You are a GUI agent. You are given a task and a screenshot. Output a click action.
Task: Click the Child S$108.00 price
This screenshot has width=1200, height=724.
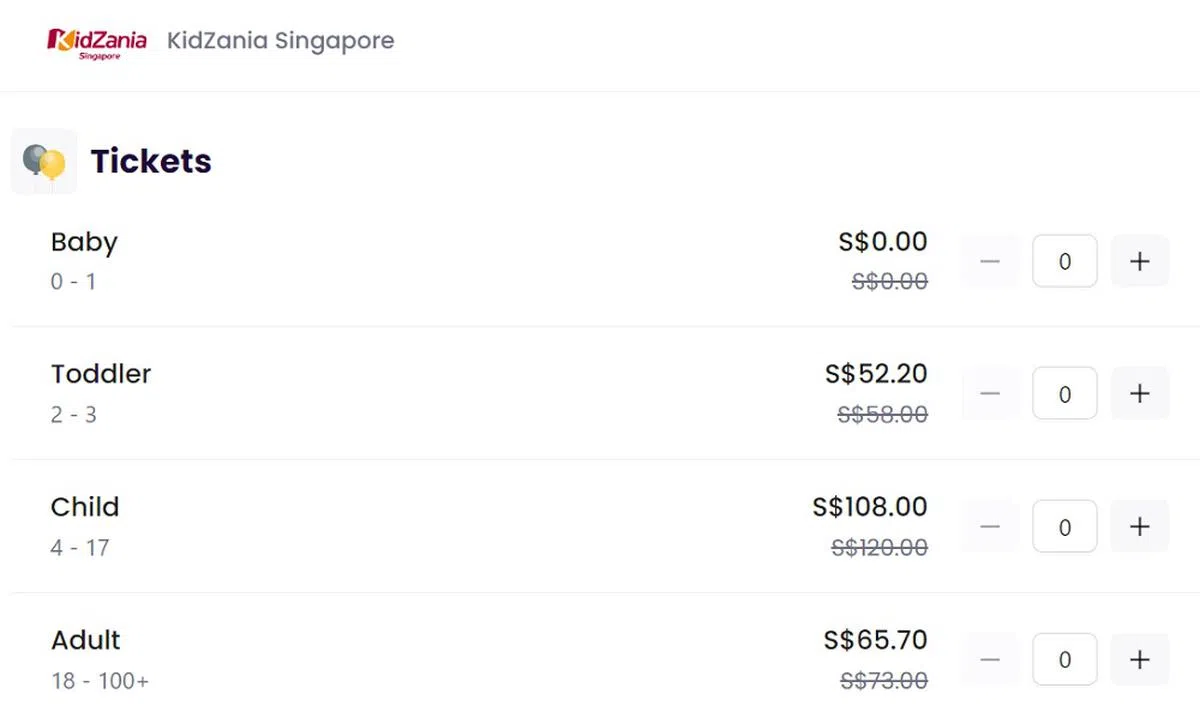point(870,507)
